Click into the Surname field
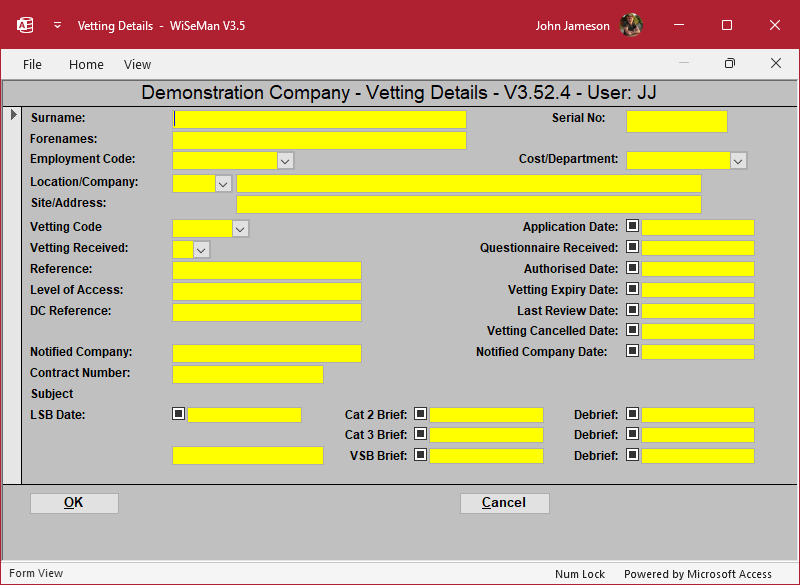Image resolution: width=800 pixels, height=585 pixels. [x=320, y=119]
